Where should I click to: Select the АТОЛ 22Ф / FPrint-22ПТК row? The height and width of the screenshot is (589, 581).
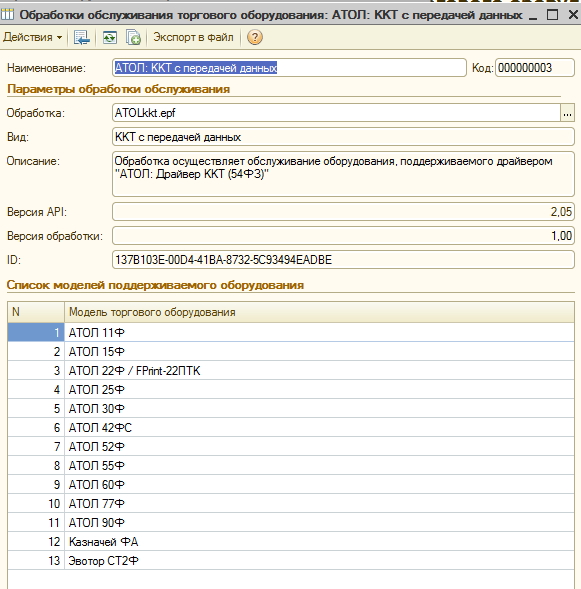click(x=291, y=371)
